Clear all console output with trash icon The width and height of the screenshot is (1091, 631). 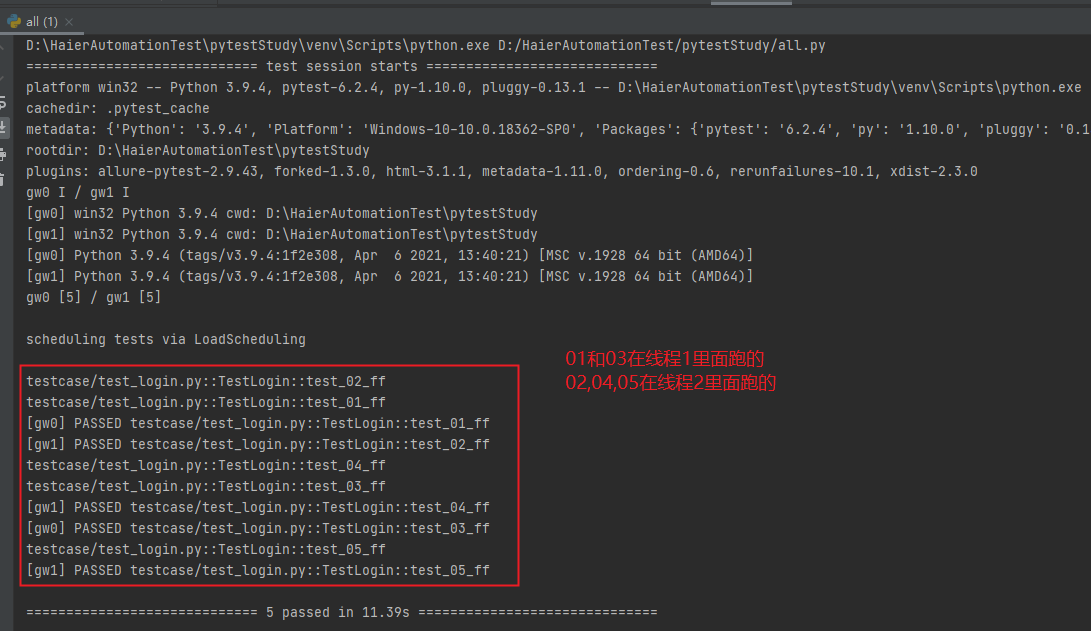pyautogui.click(x=3, y=179)
